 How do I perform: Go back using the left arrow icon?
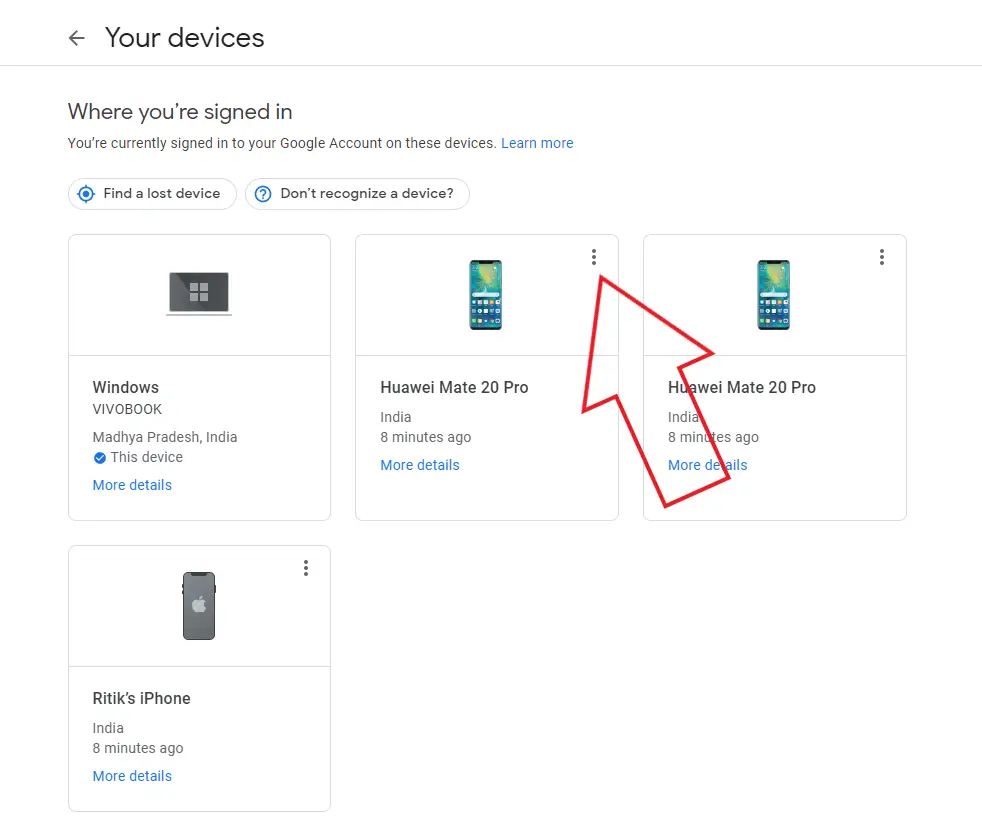76,38
